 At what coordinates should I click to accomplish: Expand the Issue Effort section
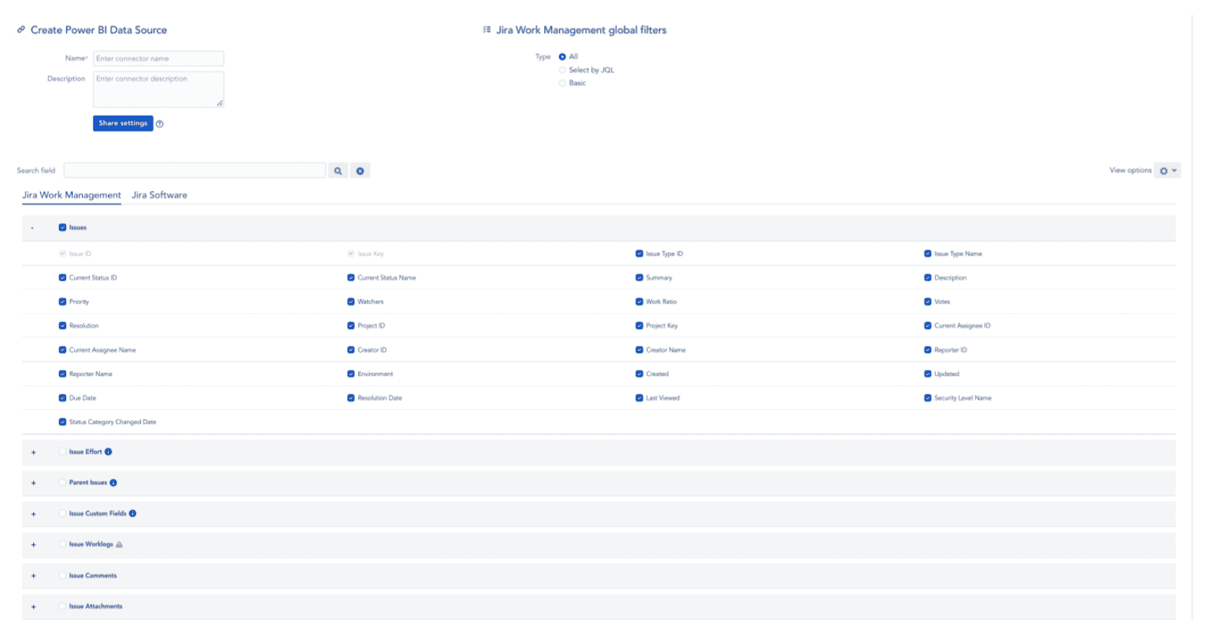coord(33,453)
